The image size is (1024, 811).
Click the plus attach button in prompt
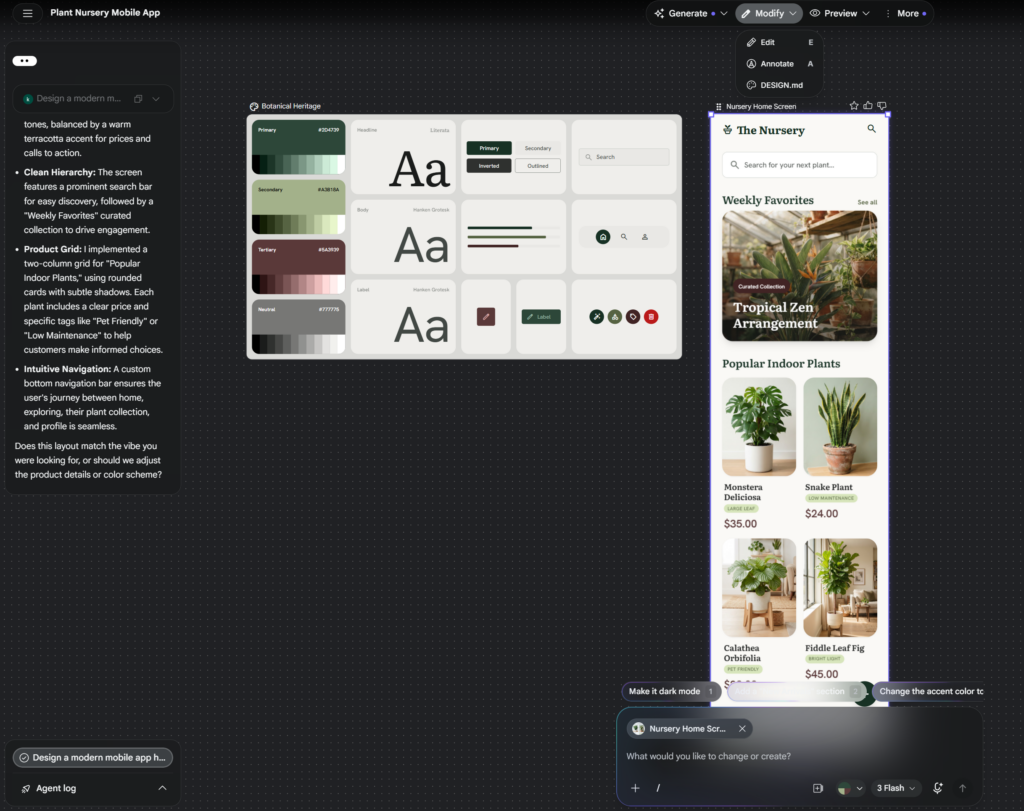coord(635,788)
